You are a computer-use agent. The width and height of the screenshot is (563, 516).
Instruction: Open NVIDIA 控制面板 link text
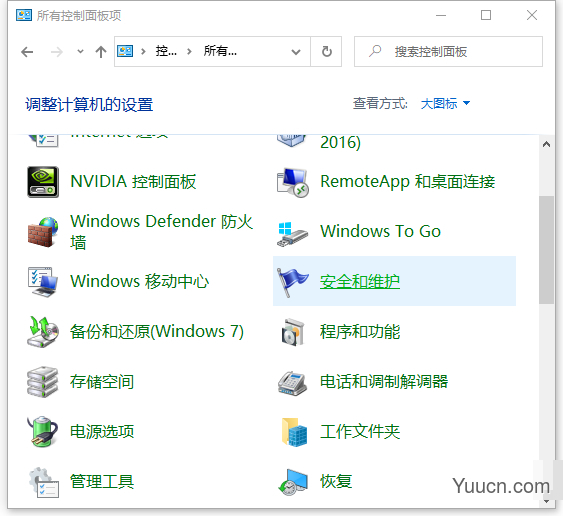[133, 182]
